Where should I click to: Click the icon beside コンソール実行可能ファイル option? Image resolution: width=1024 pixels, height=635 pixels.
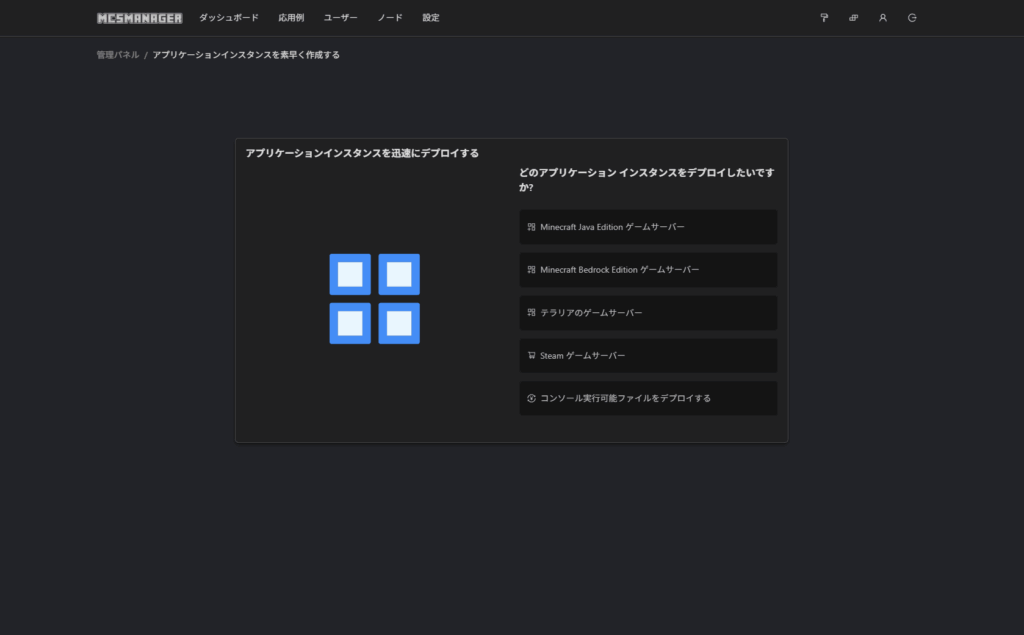click(x=532, y=398)
